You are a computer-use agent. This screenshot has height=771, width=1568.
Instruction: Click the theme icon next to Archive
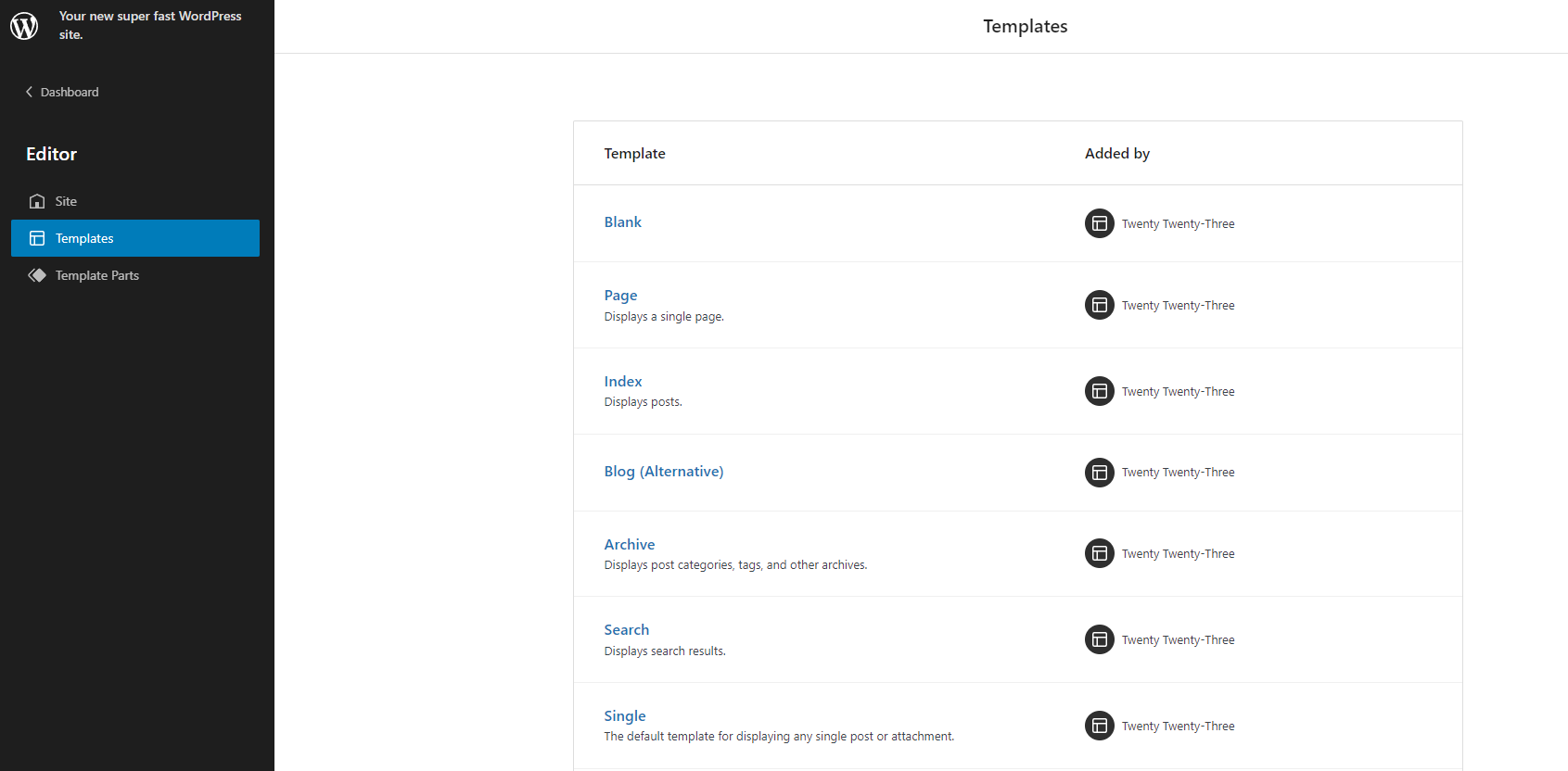click(x=1099, y=553)
